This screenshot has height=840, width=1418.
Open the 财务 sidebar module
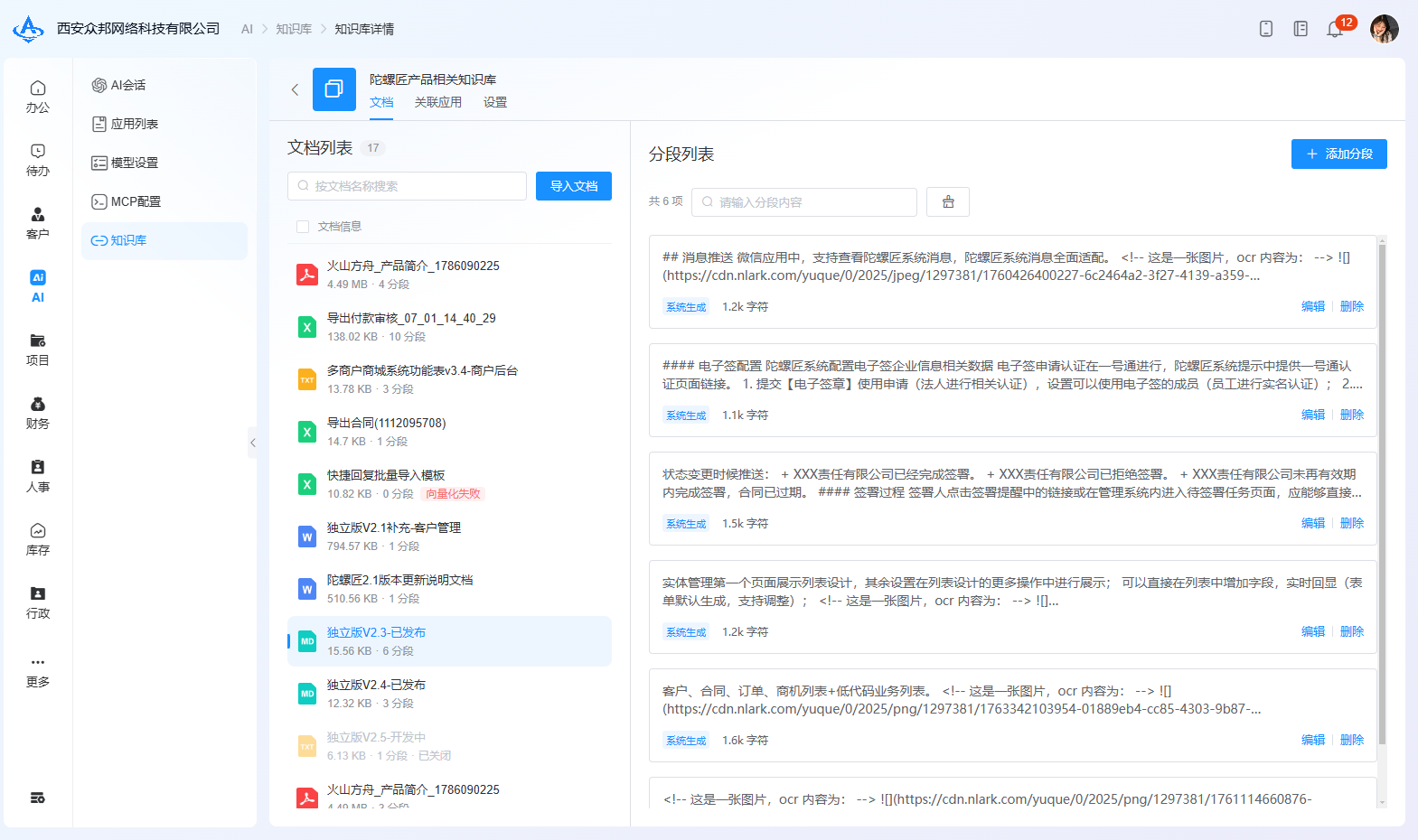[38, 413]
